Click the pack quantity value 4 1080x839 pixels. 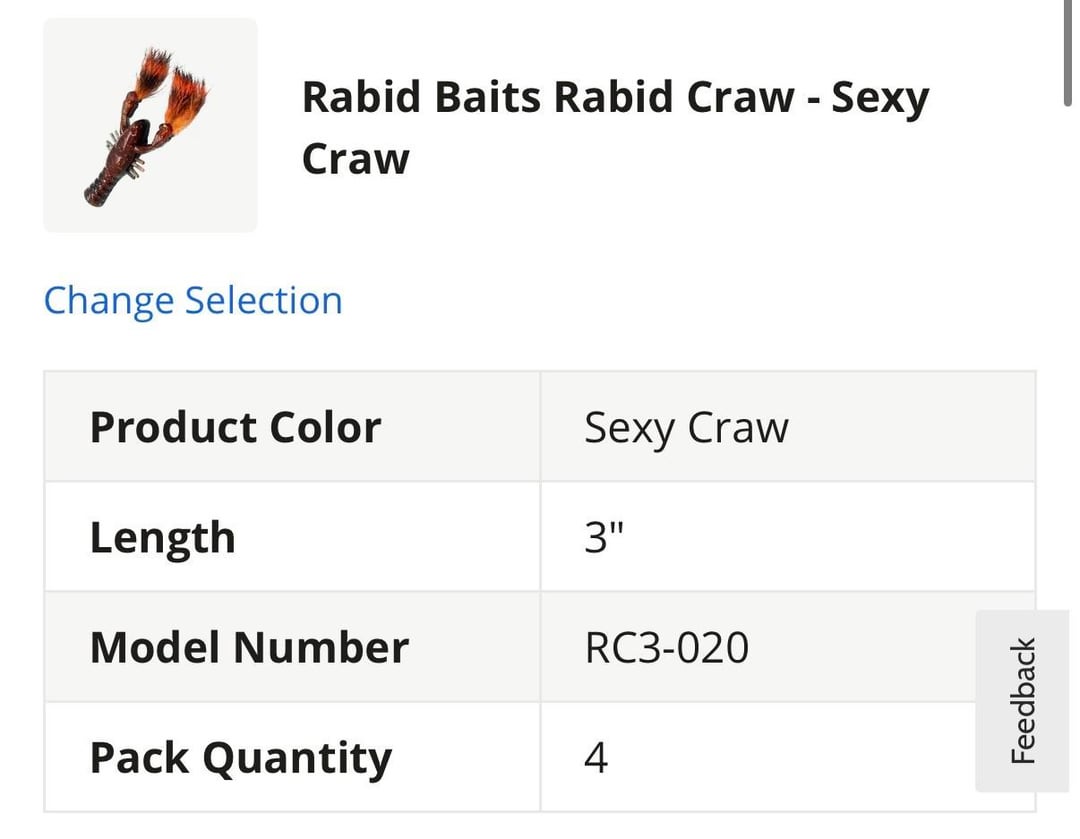click(x=596, y=758)
